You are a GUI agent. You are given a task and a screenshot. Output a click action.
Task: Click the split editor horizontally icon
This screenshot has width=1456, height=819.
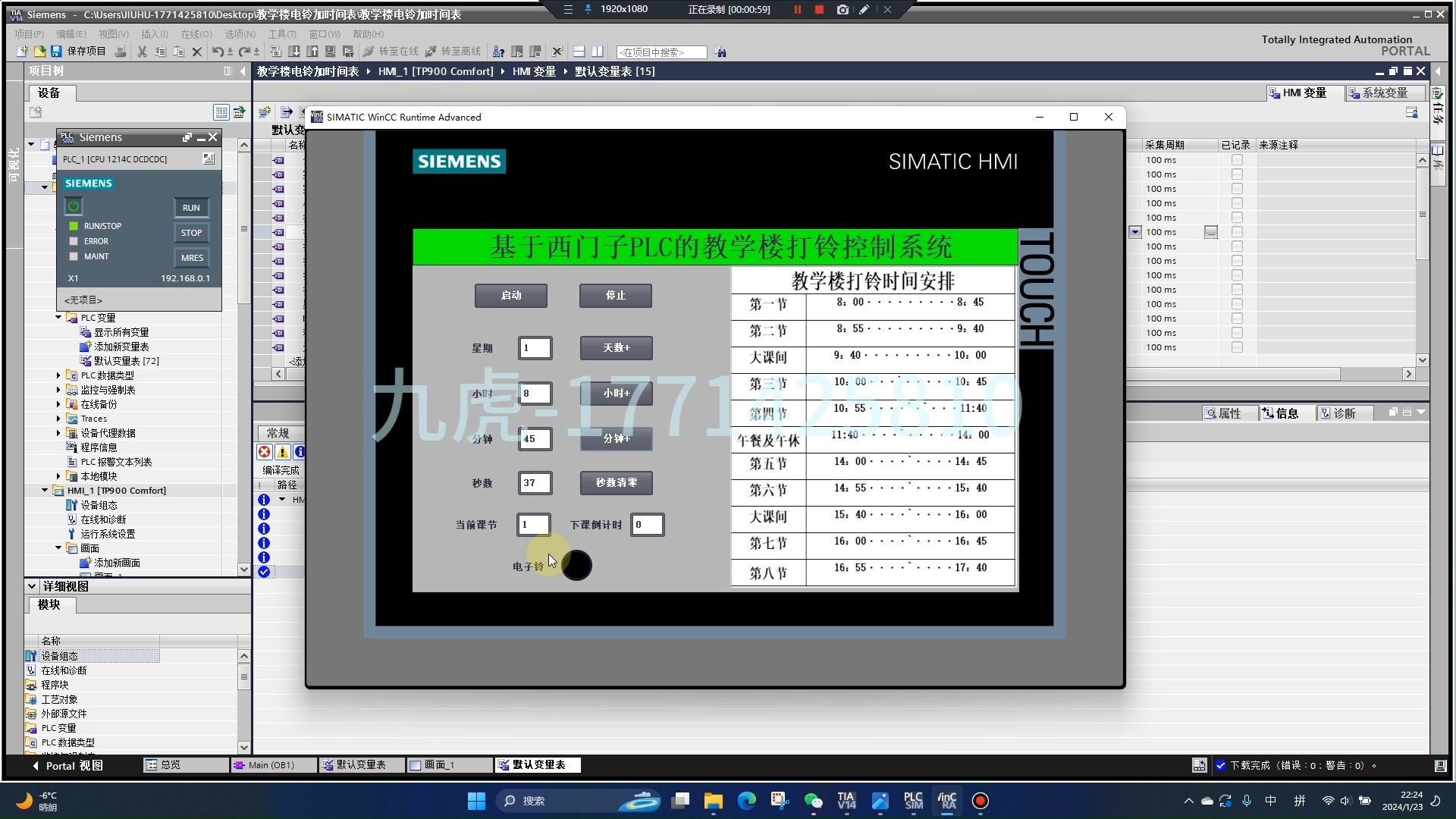coord(579,52)
